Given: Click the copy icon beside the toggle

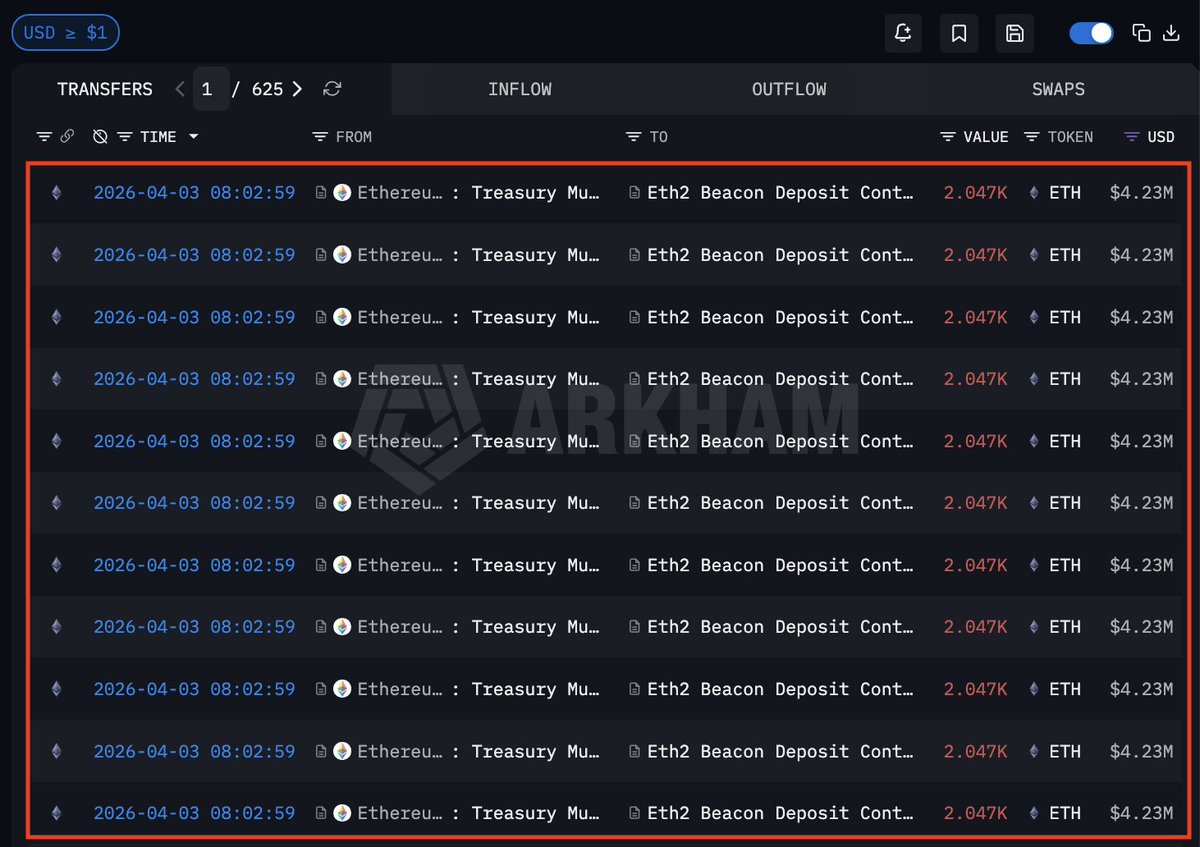Looking at the screenshot, I should click(1141, 33).
